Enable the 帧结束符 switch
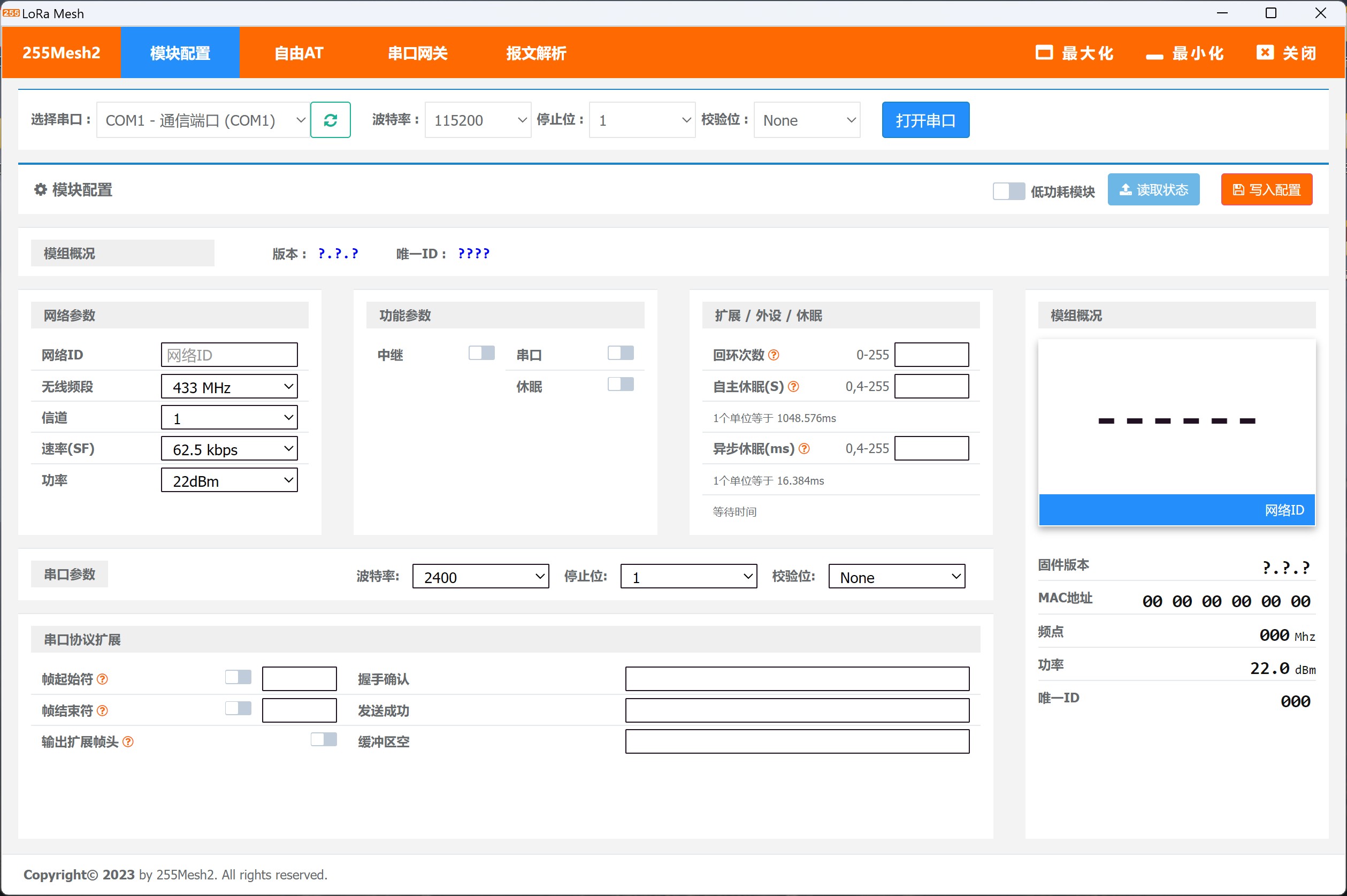1347x896 pixels. (x=238, y=709)
